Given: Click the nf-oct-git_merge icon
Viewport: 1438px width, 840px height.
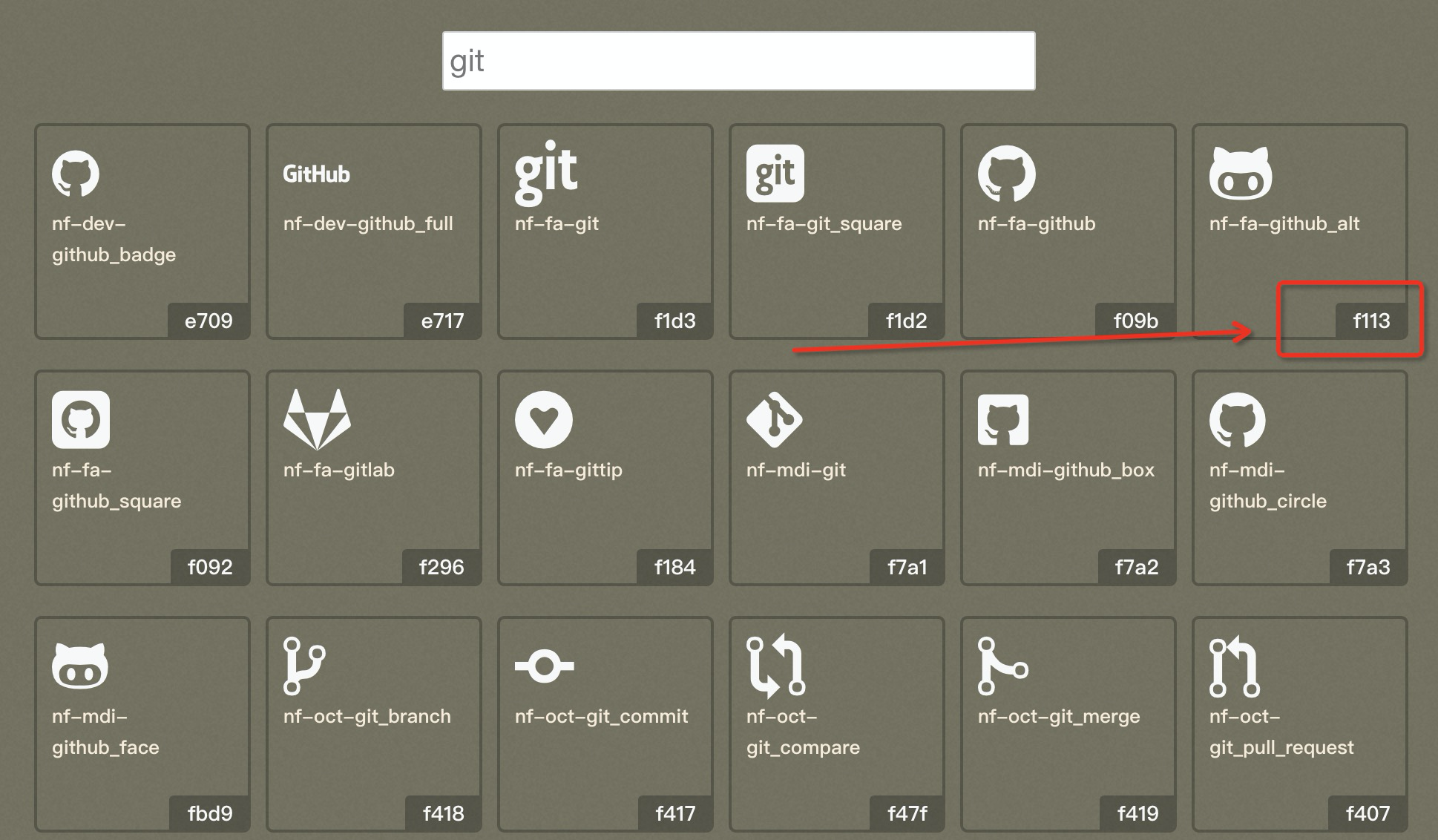Looking at the screenshot, I should pos(1002,666).
